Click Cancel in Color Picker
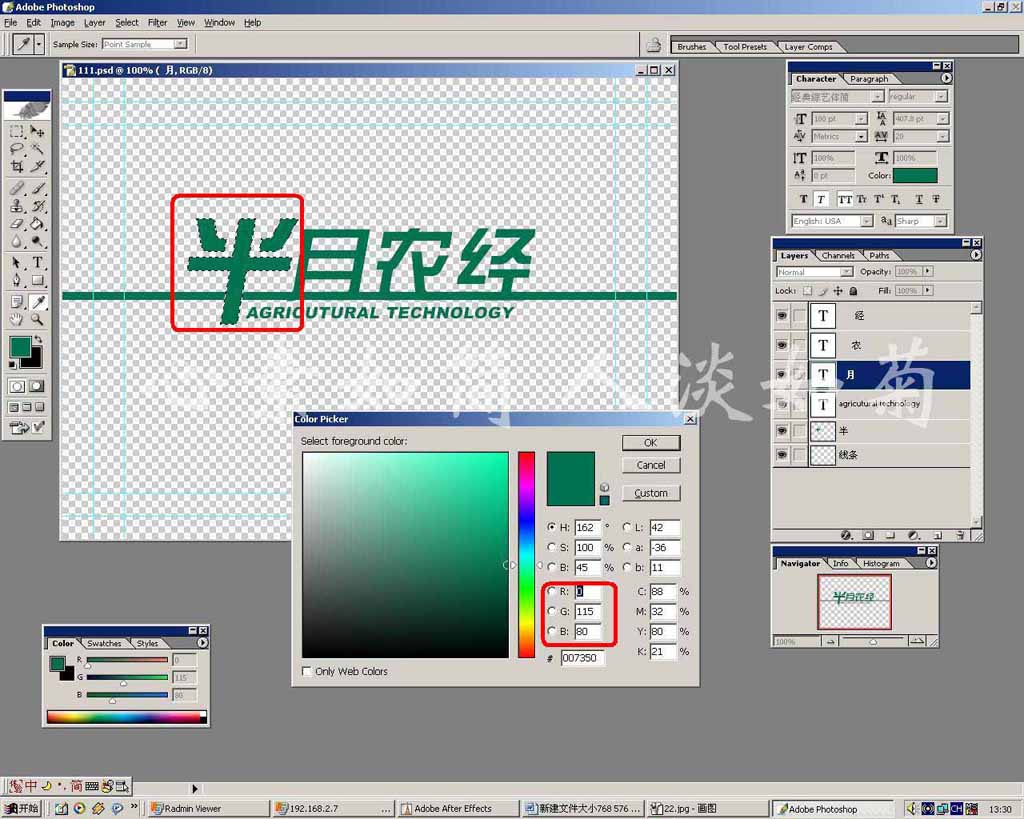The image size is (1024, 819). pos(651,465)
